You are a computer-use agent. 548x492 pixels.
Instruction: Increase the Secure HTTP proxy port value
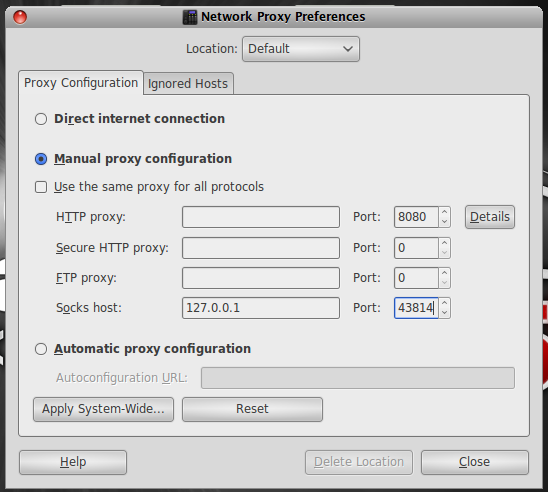click(x=444, y=243)
